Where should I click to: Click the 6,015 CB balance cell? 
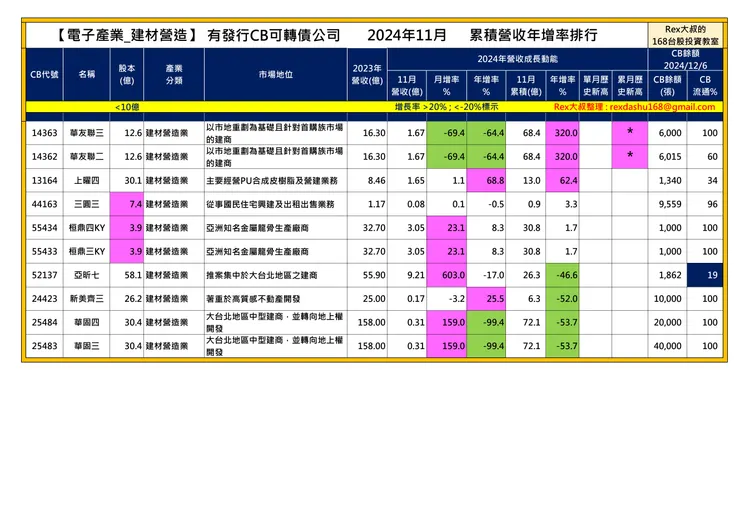[667, 157]
